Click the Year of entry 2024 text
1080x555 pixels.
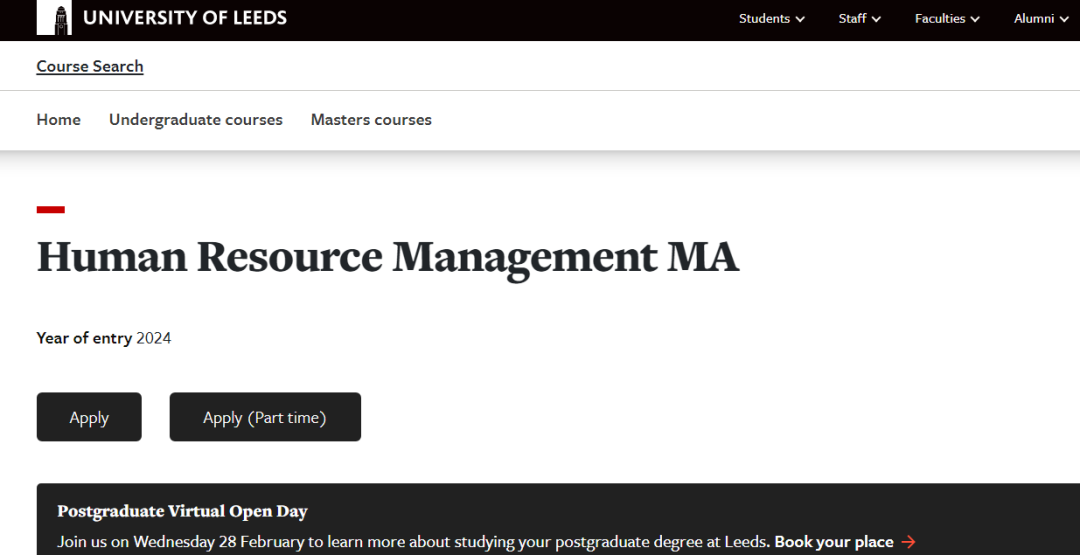click(104, 338)
